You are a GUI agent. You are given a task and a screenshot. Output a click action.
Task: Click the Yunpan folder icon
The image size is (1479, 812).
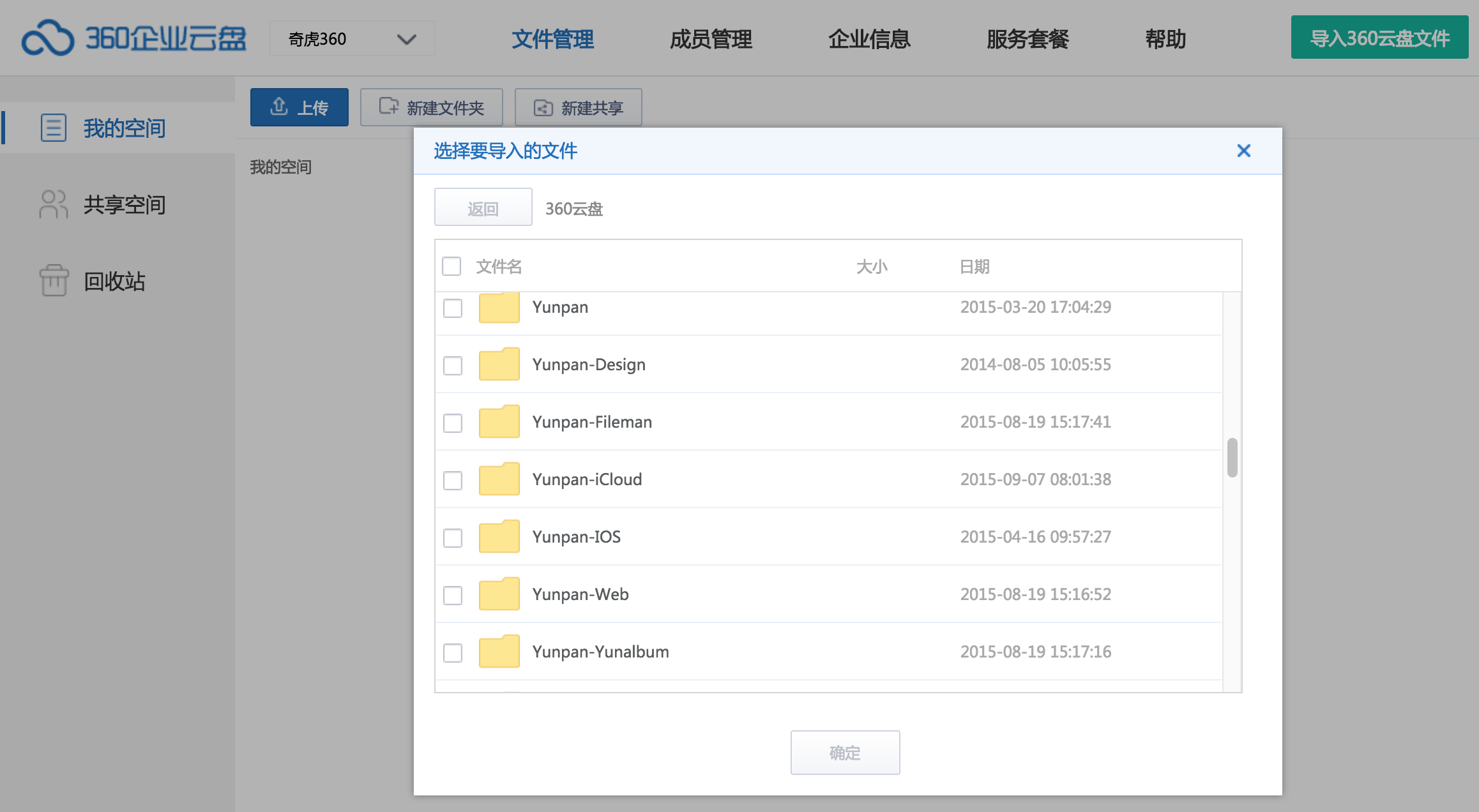[x=499, y=308]
